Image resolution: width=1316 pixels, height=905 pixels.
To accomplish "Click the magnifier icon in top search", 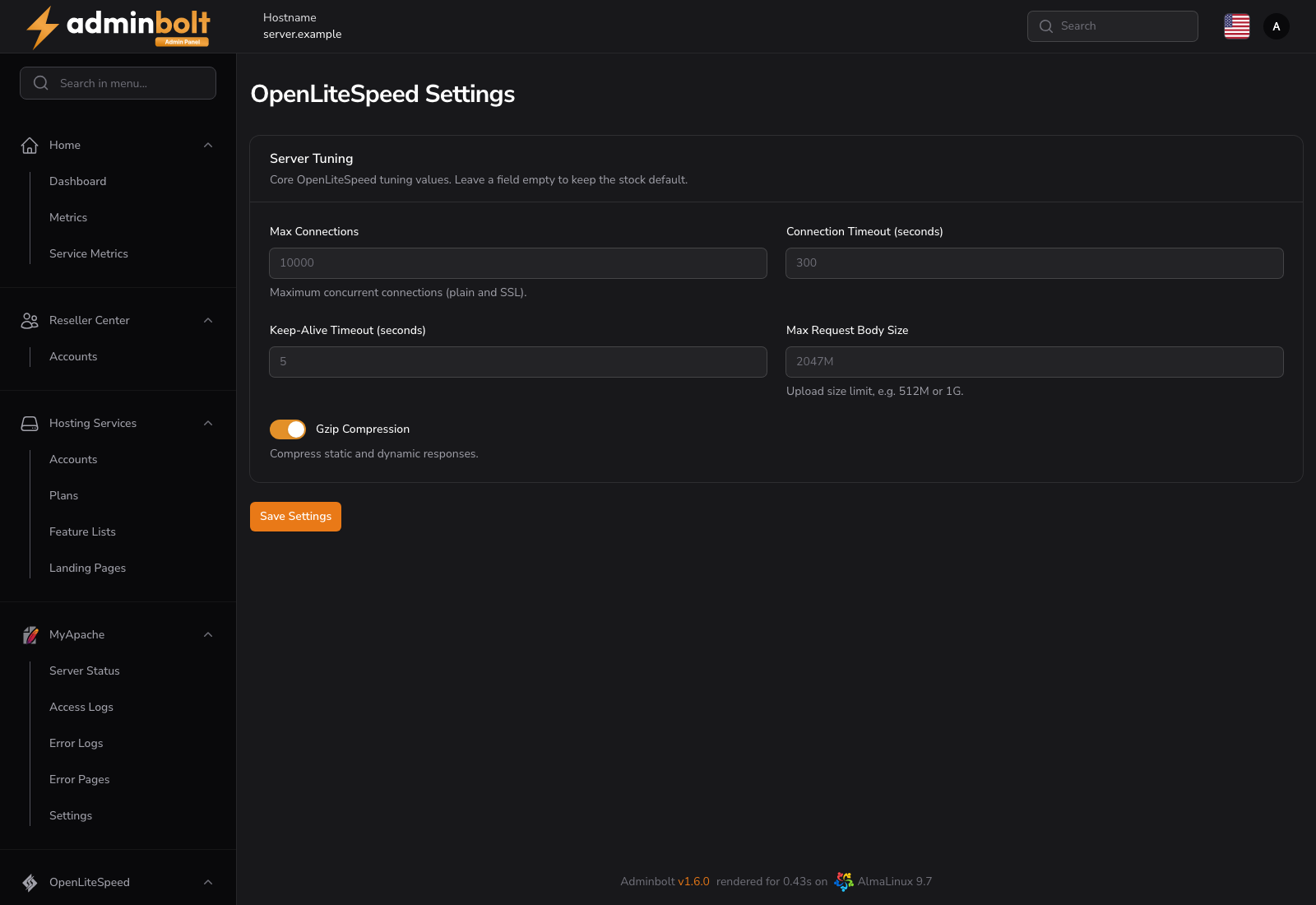I will pyautogui.click(x=1046, y=26).
